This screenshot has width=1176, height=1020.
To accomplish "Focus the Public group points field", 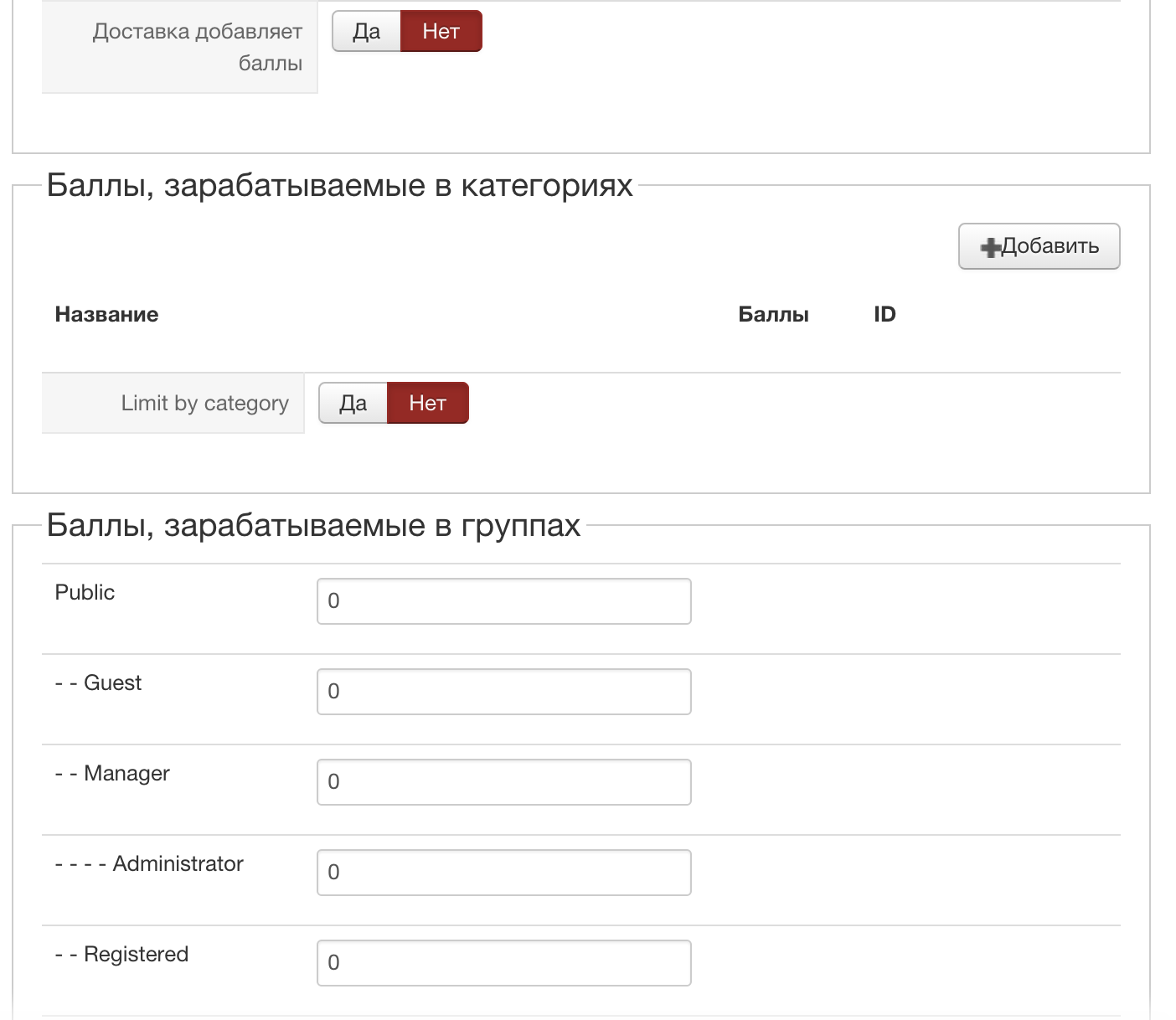I will tap(503, 601).
